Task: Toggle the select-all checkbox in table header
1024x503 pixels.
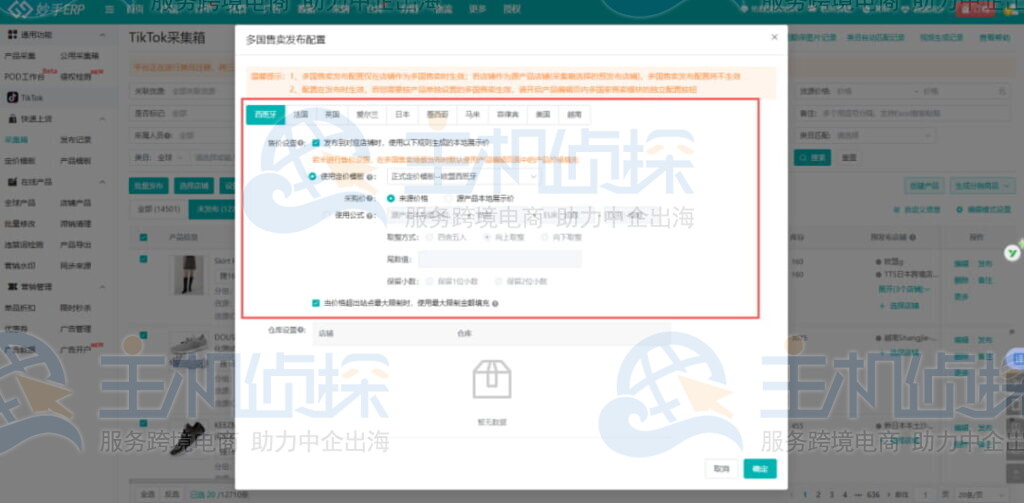Action: [x=144, y=237]
